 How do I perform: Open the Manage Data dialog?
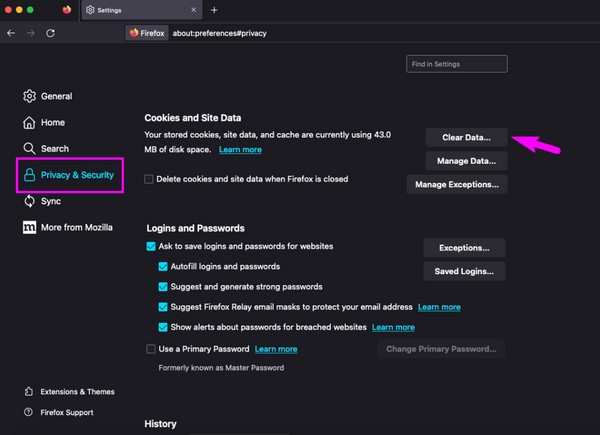(x=466, y=161)
